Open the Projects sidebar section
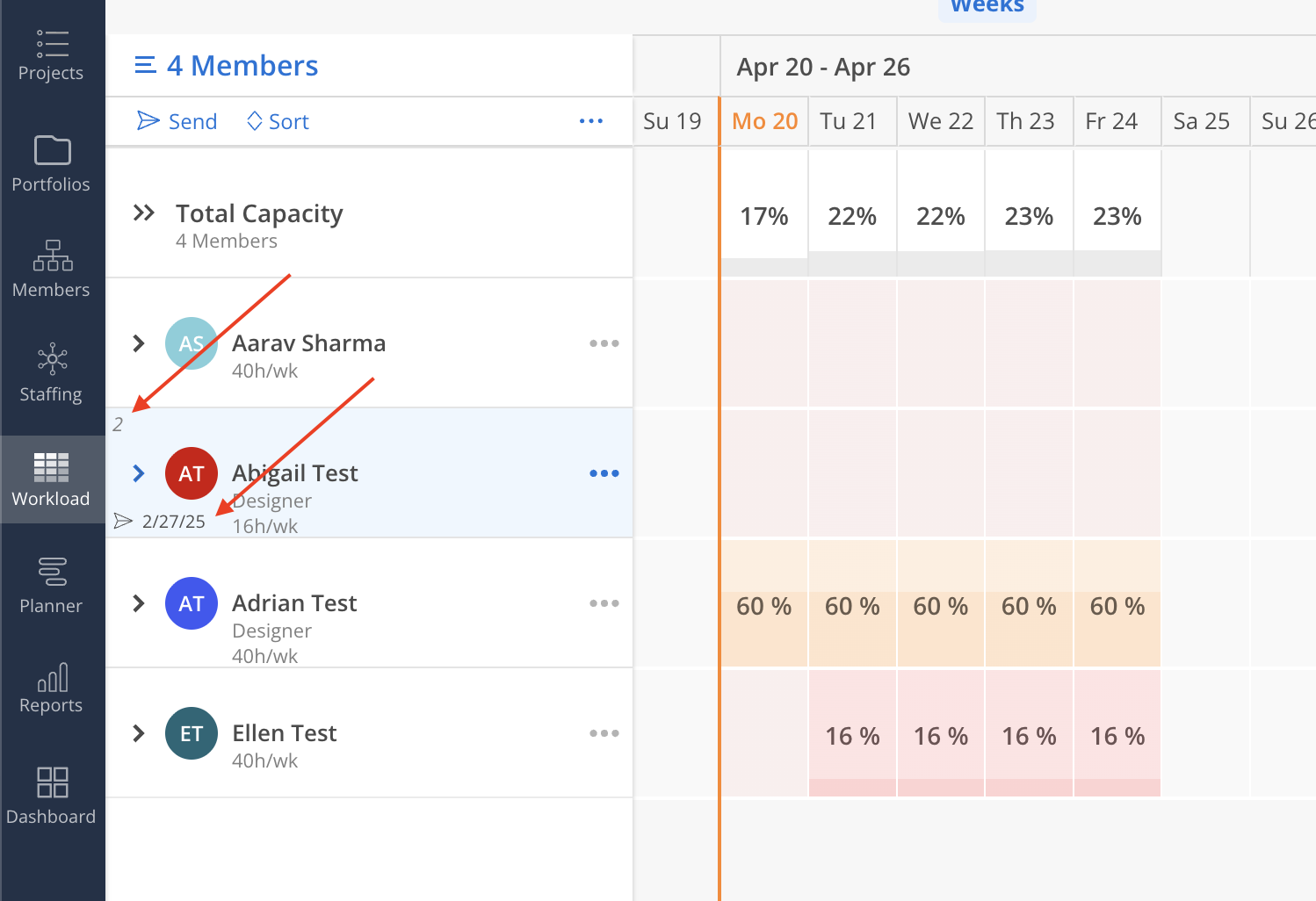The width and height of the screenshot is (1316, 901). [x=52, y=55]
